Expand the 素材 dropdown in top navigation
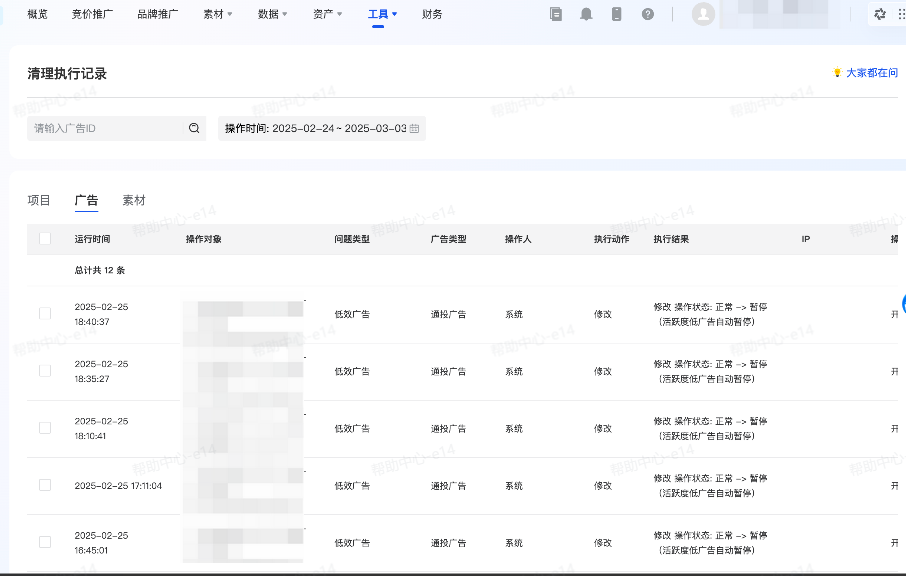Screen dimensions: 906x576 (x=217, y=14)
